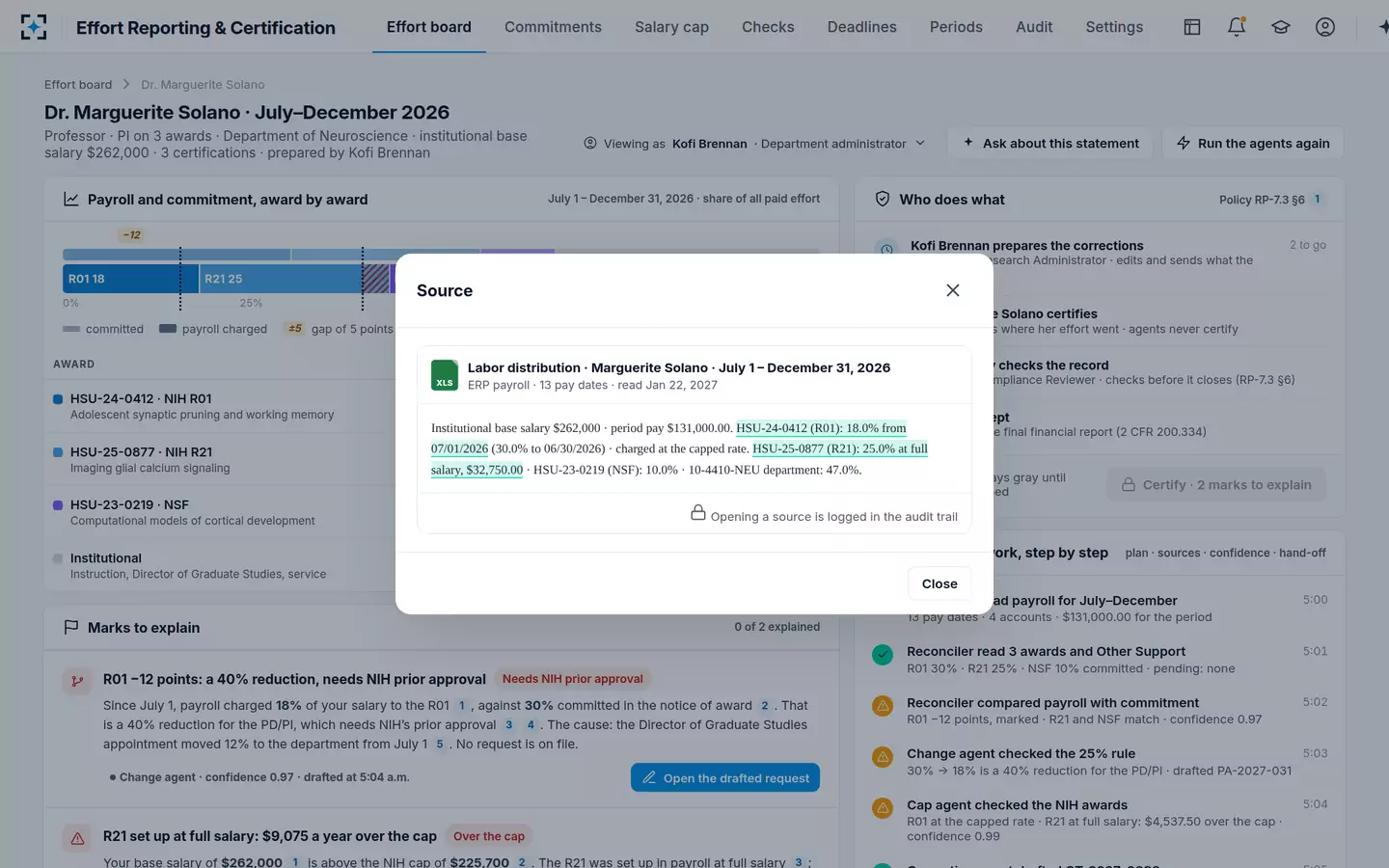Expand the Viewing as Kofi Brennan dropdown
This screenshot has width=1389, height=868.
pyautogui.click(x=754, y=144)
